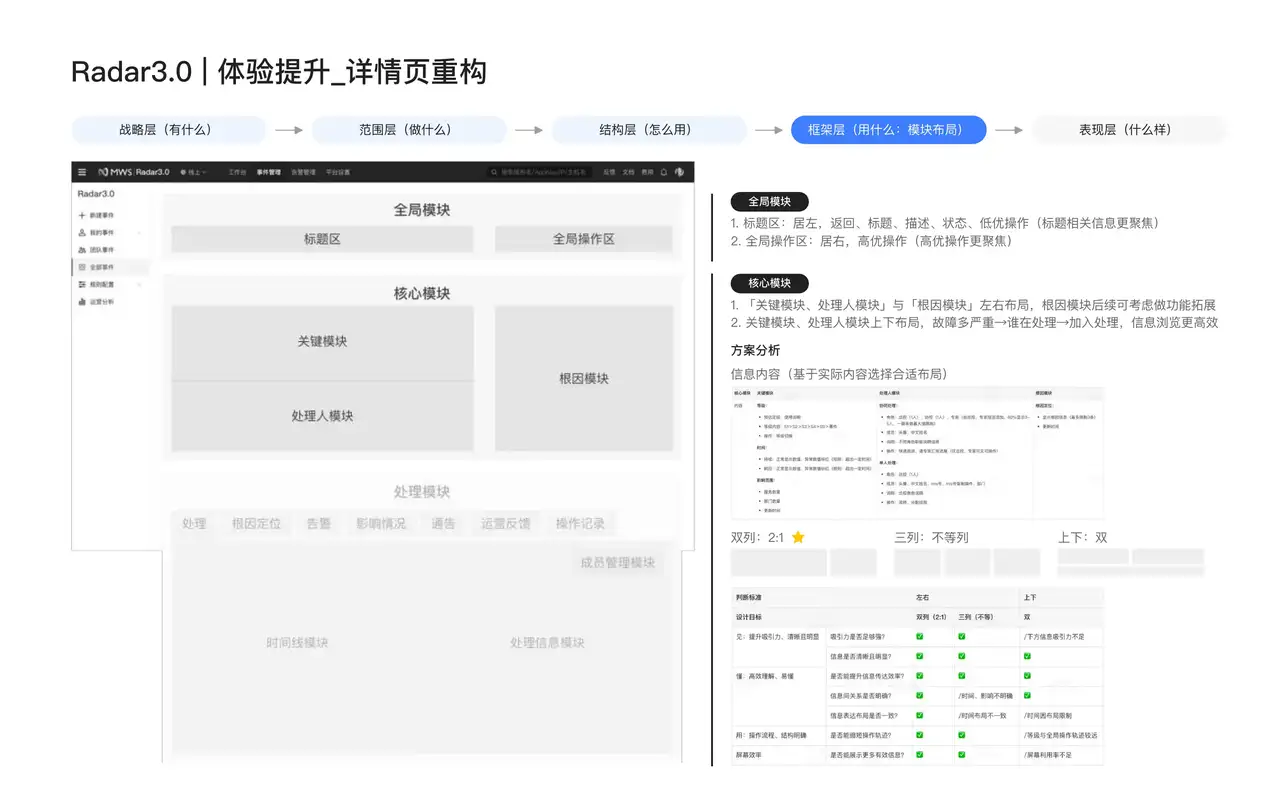Viewport: 1280px width, 800px height.
Task: Click the plus icon for 新建事件
Action: coord(82,215)
